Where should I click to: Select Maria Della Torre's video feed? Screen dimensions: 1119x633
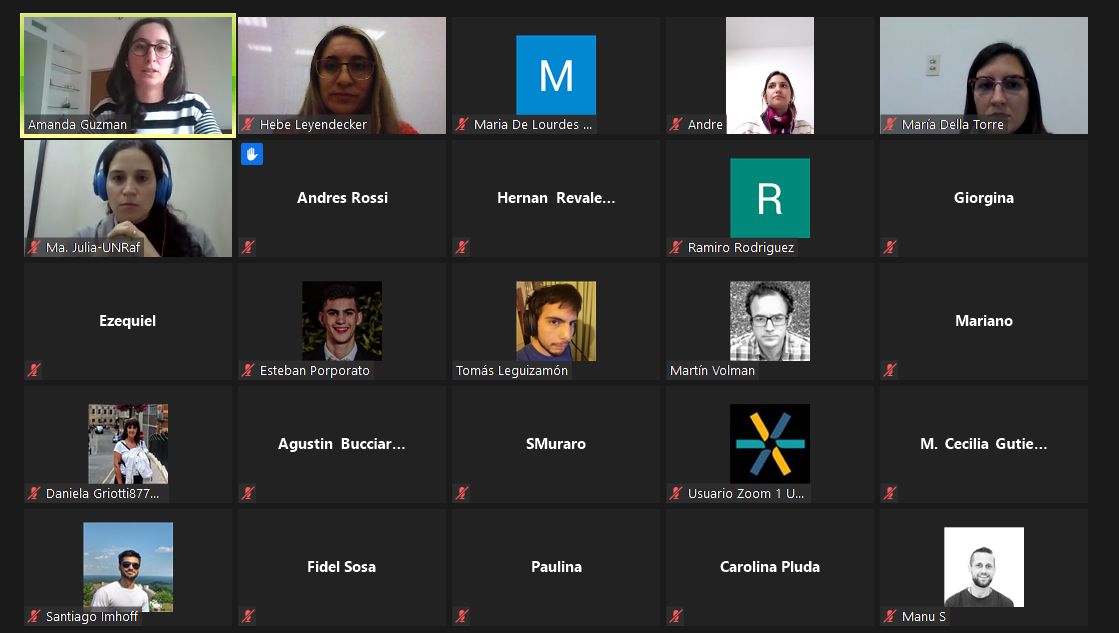pyautogui.click(x=984, y=75)
